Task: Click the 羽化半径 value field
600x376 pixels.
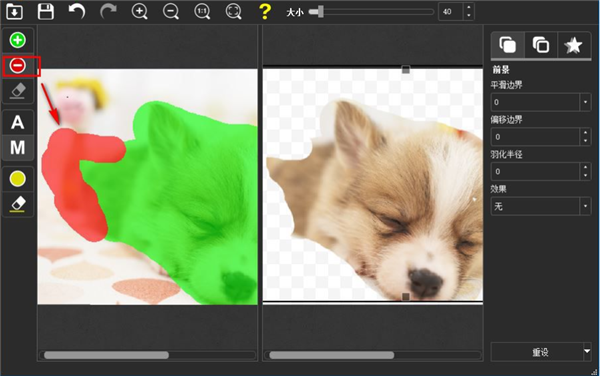Action: tap(535, 171)
